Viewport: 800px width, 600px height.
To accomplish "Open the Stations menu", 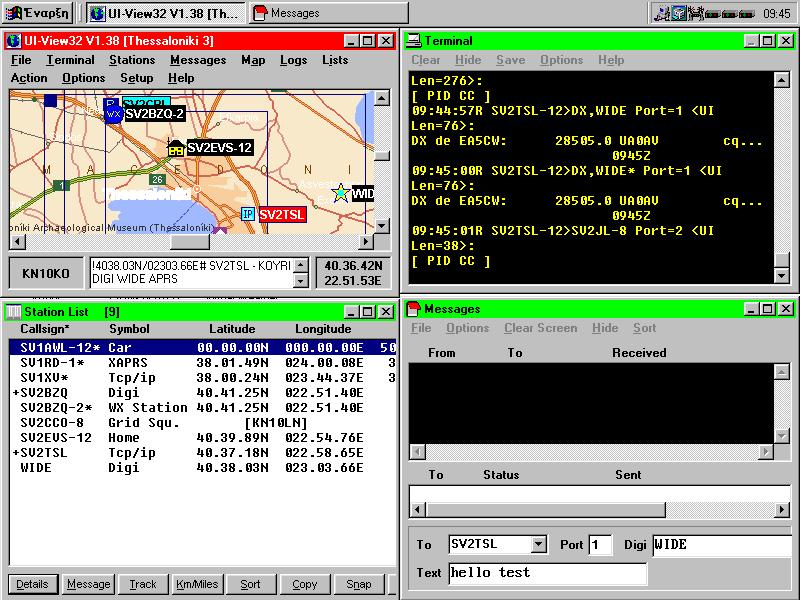I will [132, 60].
